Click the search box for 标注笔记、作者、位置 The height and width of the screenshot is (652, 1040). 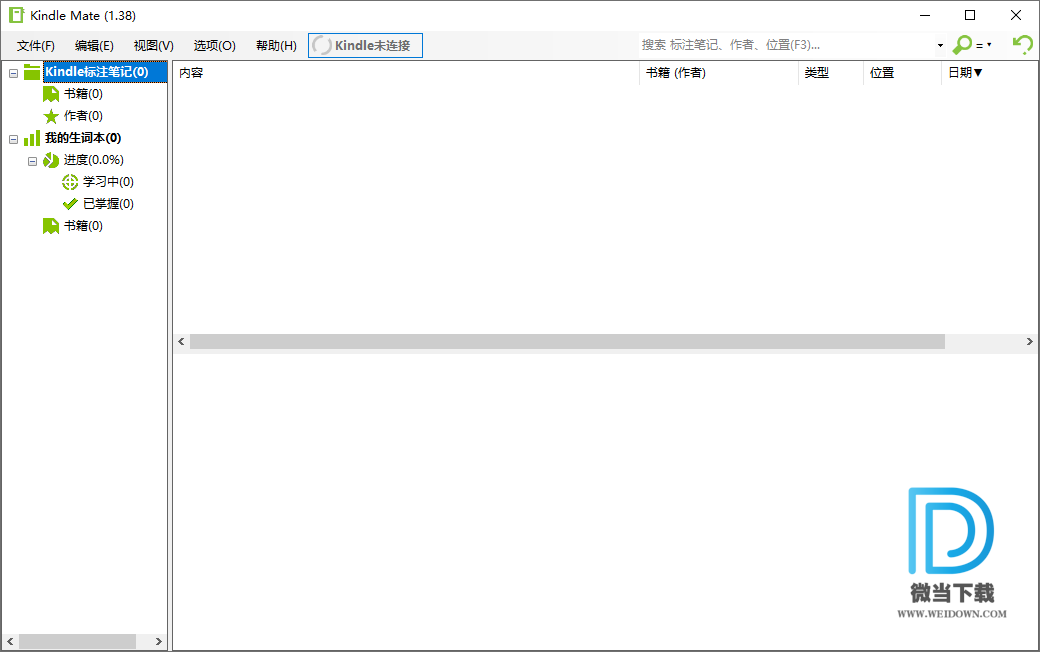787,45
